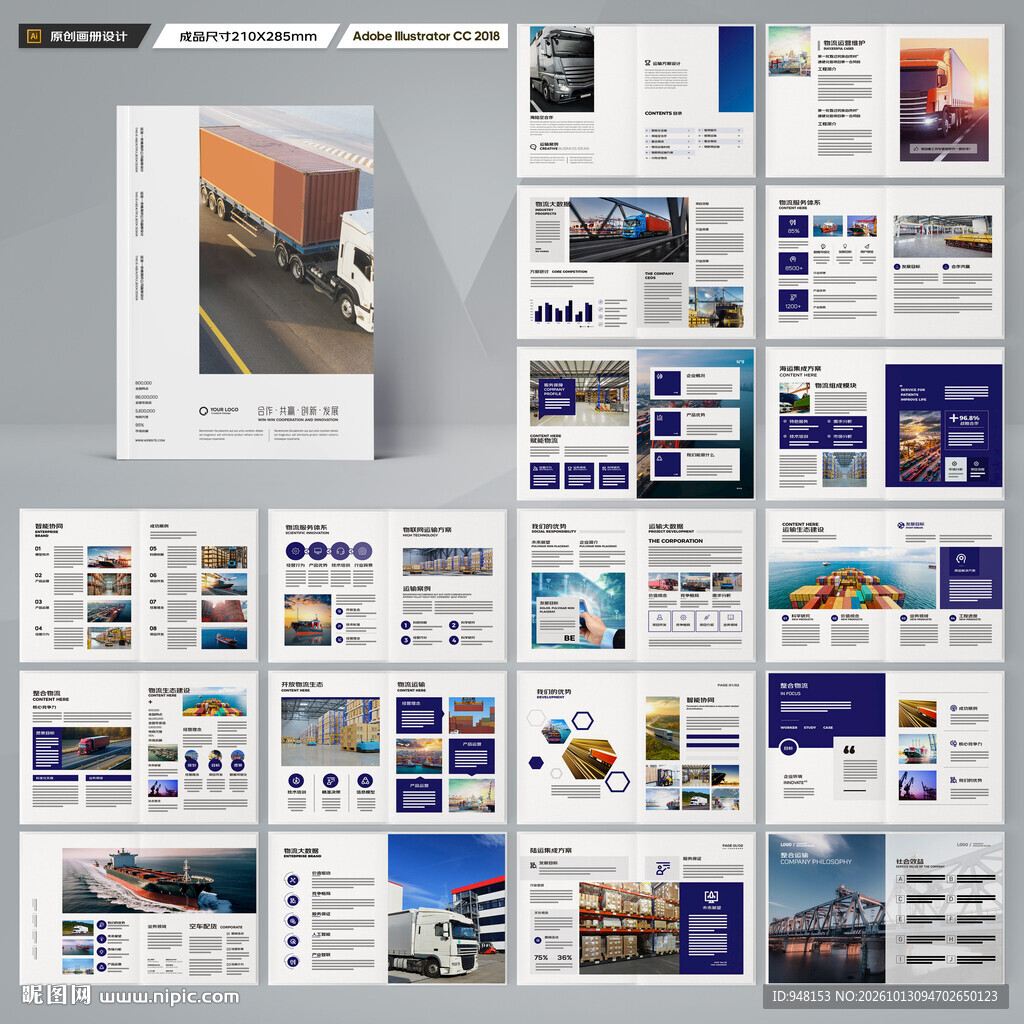1024x1024 pixels.
Task: Select the 成品尺寸210X285mm label
Action: 248,36
